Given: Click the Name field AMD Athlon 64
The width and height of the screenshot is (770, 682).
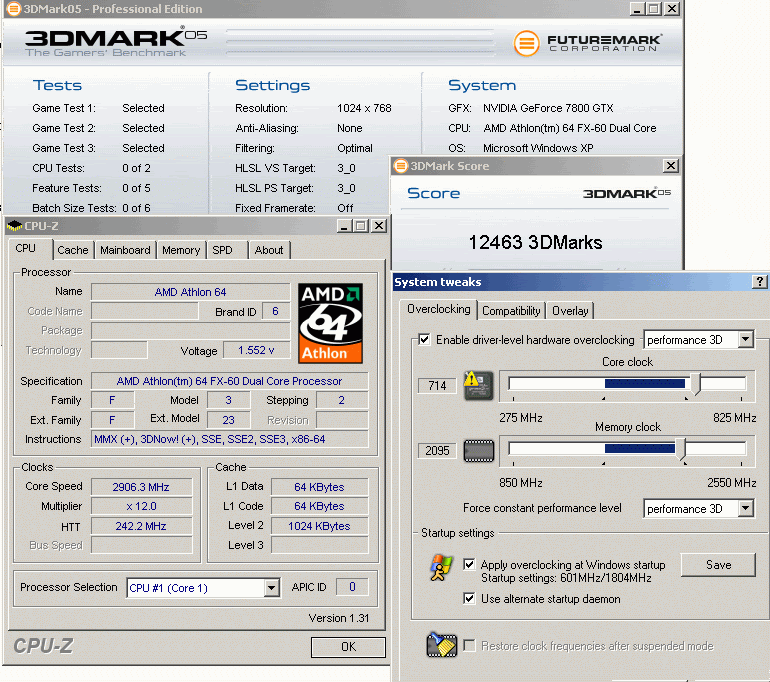Looking at the screenshot, I should [x=191, y=292].
